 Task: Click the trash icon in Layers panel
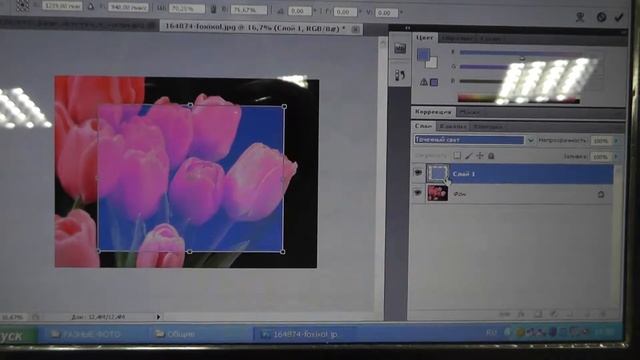click(603, 314)
